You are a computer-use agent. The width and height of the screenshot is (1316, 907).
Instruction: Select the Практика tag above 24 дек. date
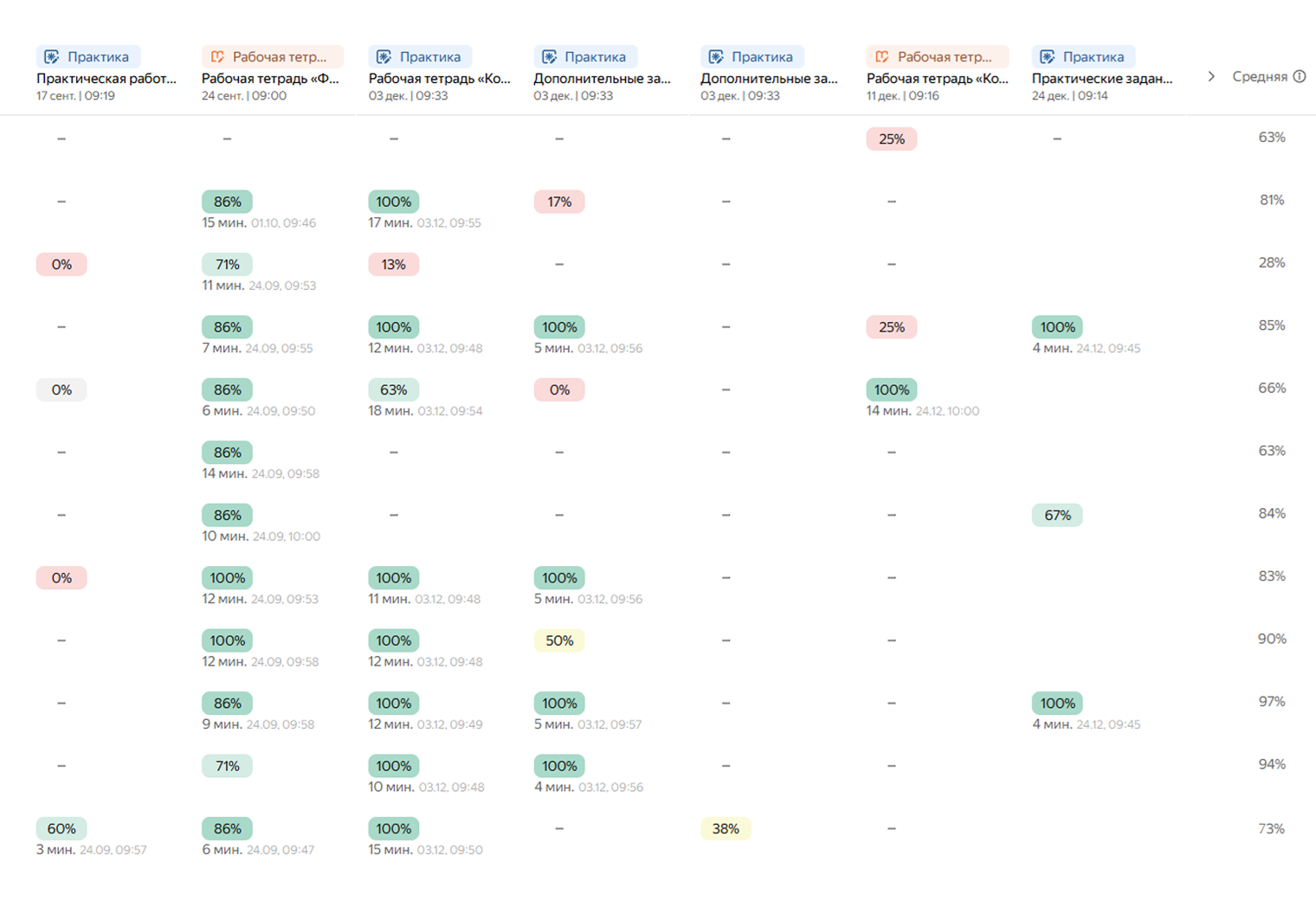tap(1082, 57)
